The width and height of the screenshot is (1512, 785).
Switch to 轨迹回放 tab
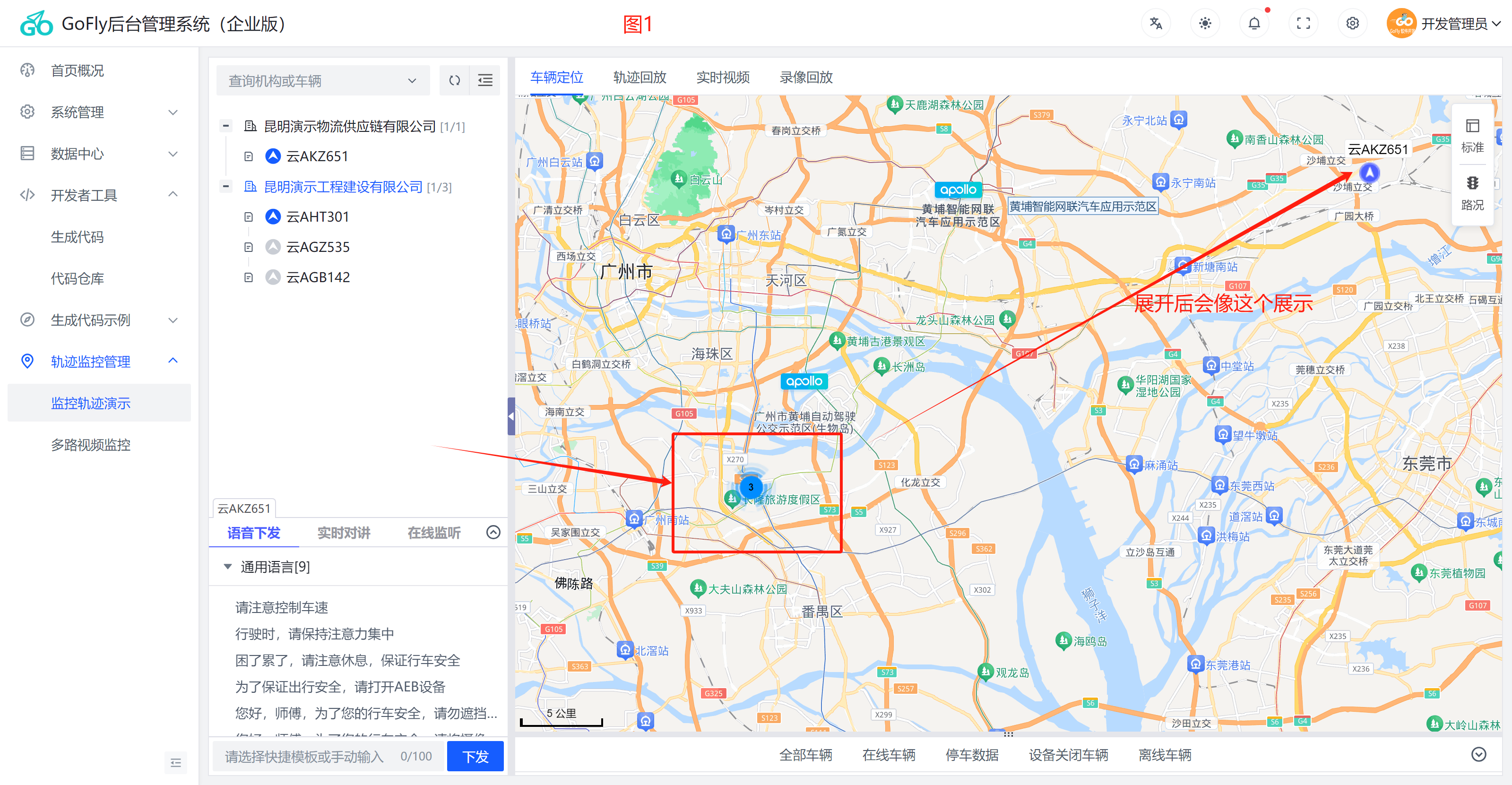(640, 78)
